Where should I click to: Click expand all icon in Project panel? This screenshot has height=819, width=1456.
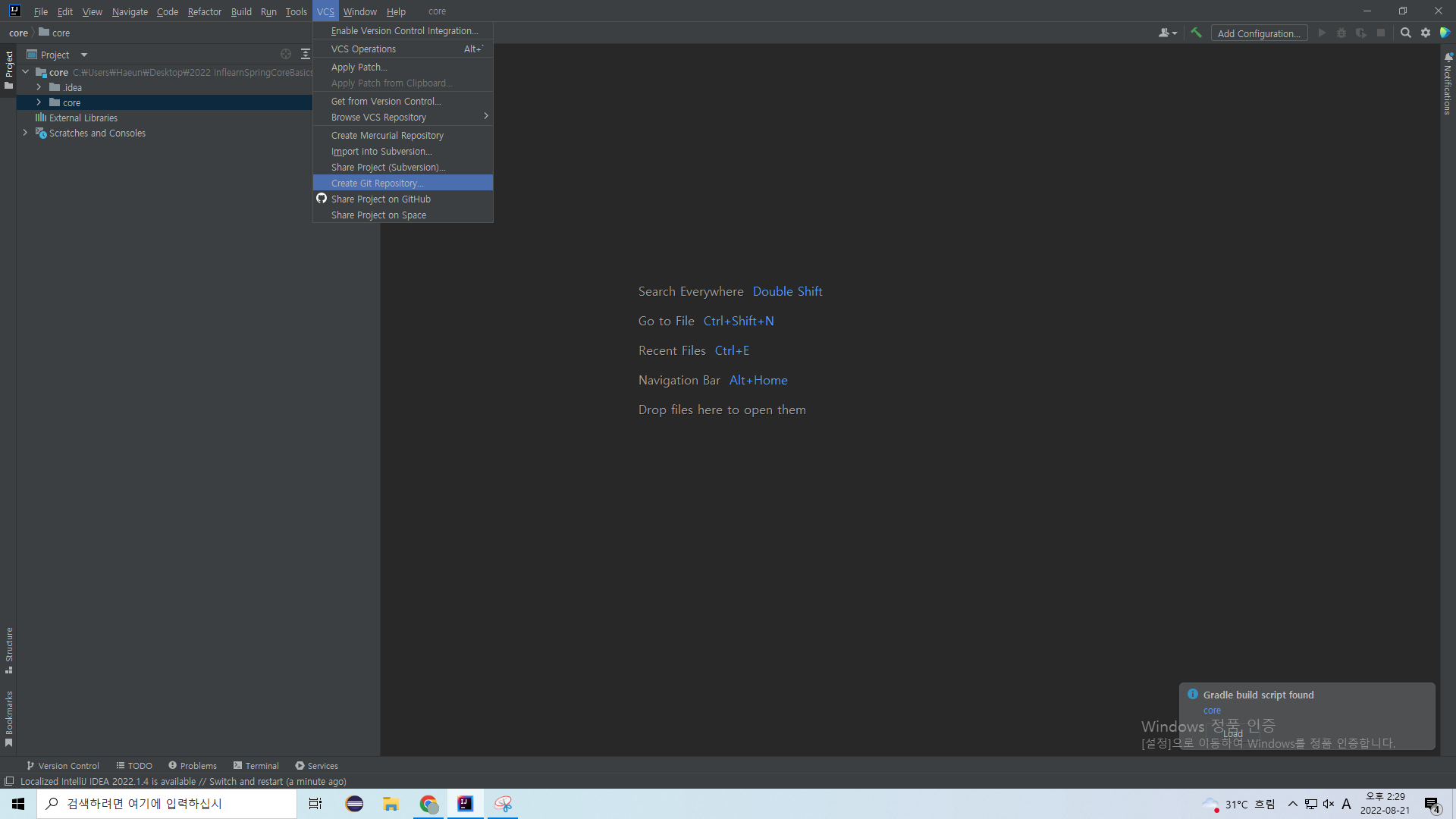click(305, 54)
